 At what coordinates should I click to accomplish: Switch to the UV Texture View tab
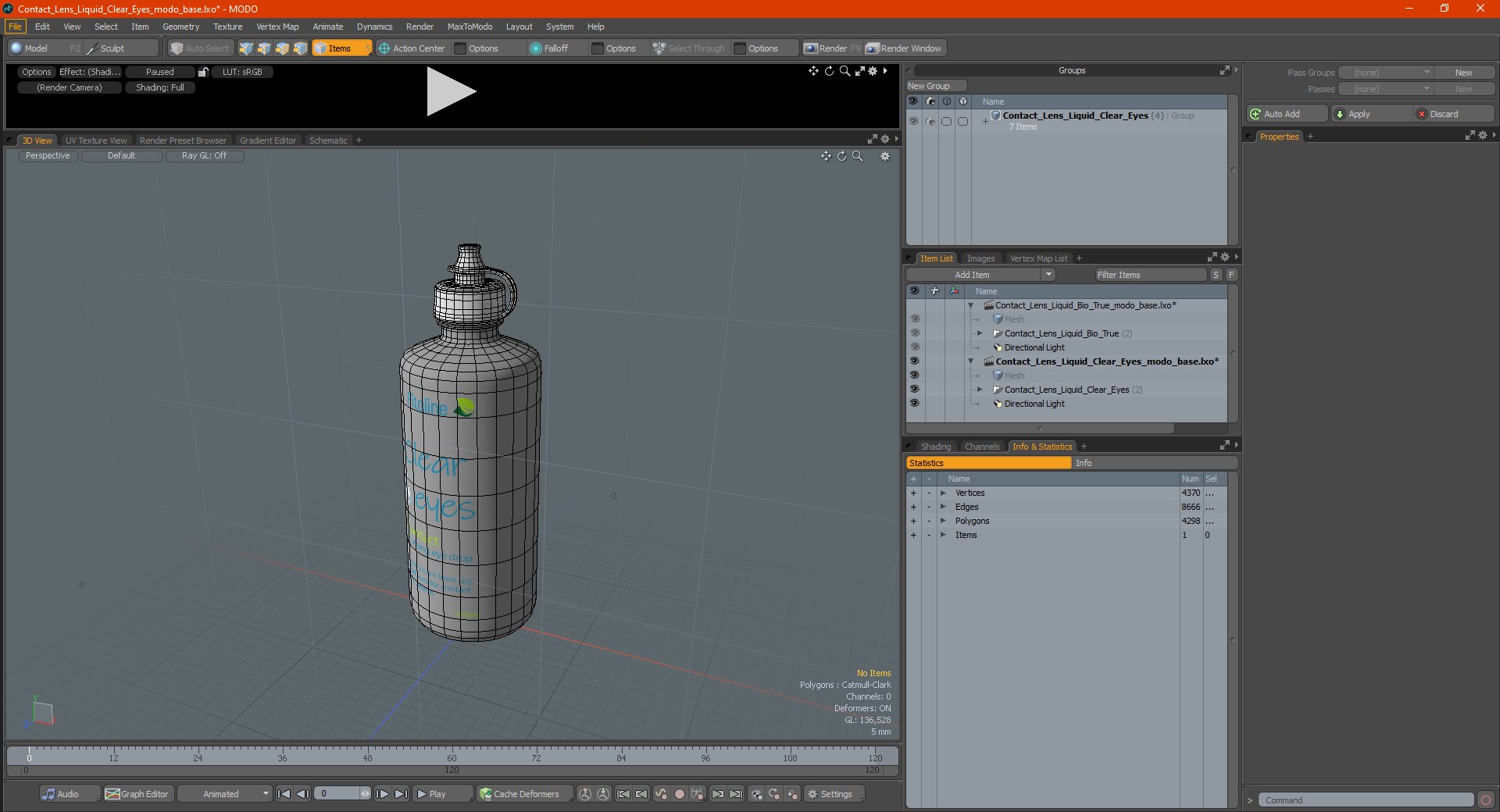click(x=95, y=141)
